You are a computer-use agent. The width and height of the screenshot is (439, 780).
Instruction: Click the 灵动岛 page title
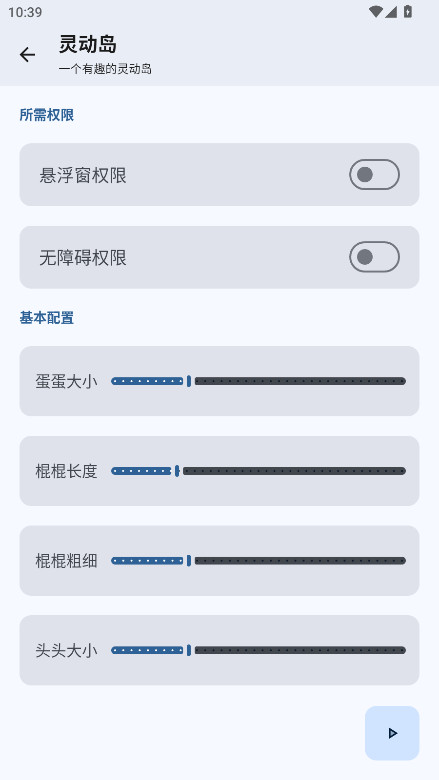coord(88,44)
